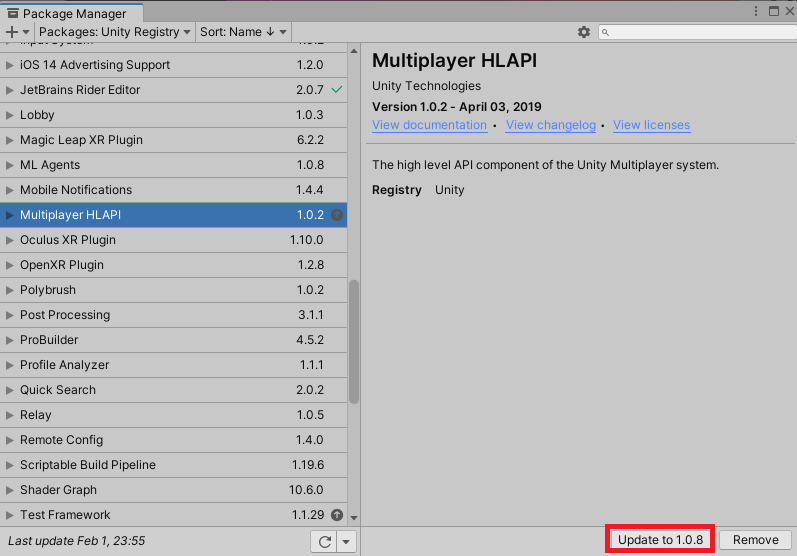Click the Last update Feb 1, 23:55 status
Screen dimensions: 797x556
(x=77, y=541)
